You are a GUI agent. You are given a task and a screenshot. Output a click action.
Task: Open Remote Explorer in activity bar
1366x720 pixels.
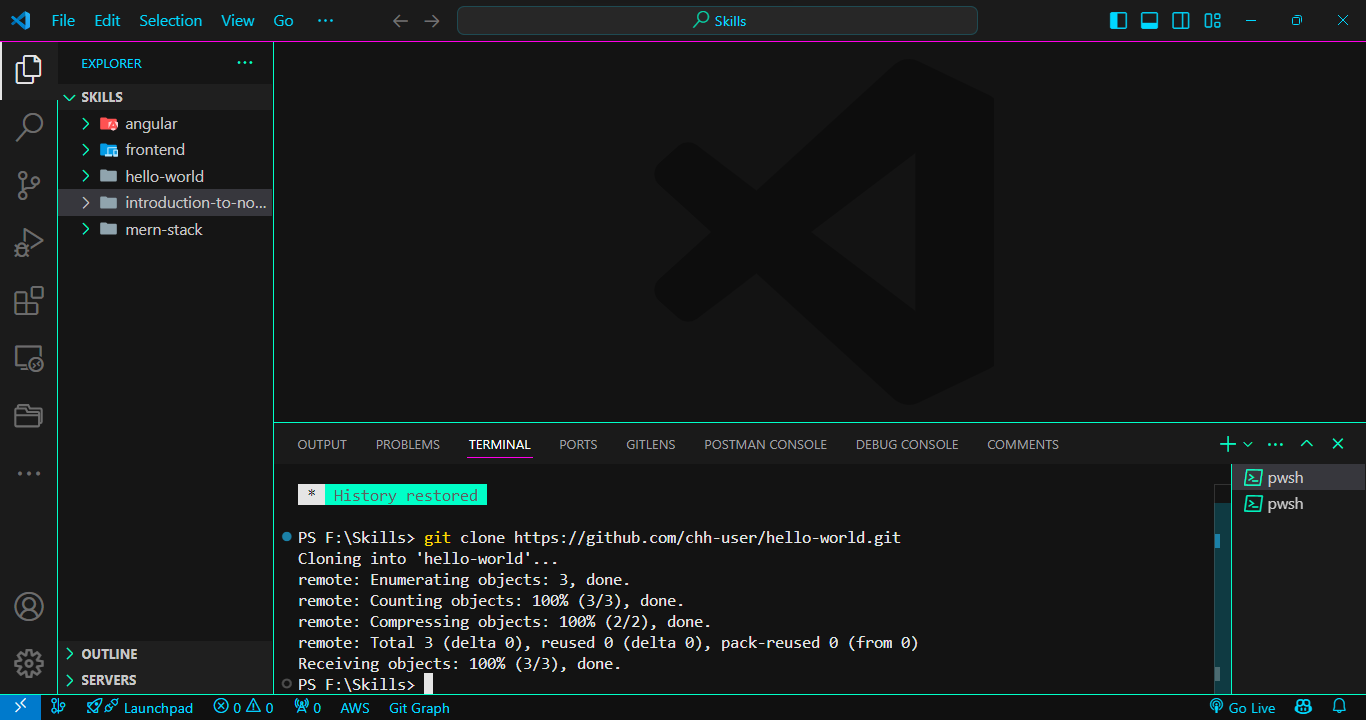29,358
